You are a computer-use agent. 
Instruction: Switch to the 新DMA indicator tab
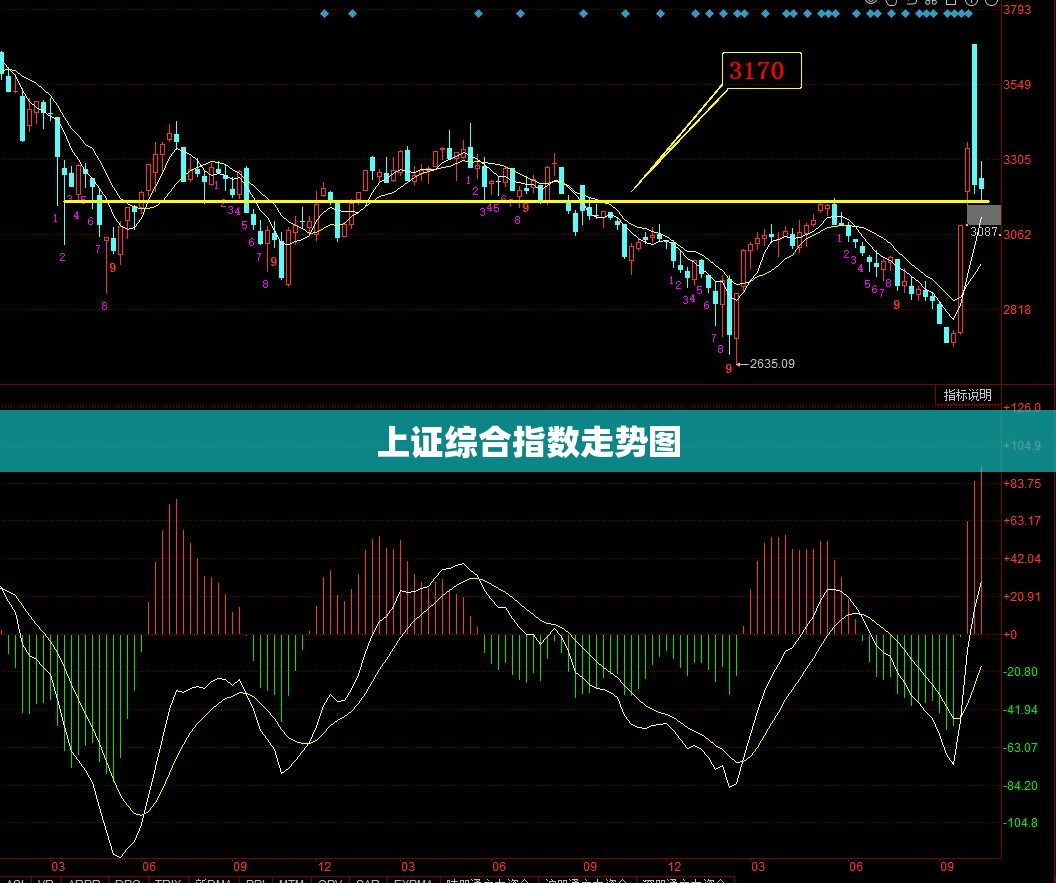point(213,880)
